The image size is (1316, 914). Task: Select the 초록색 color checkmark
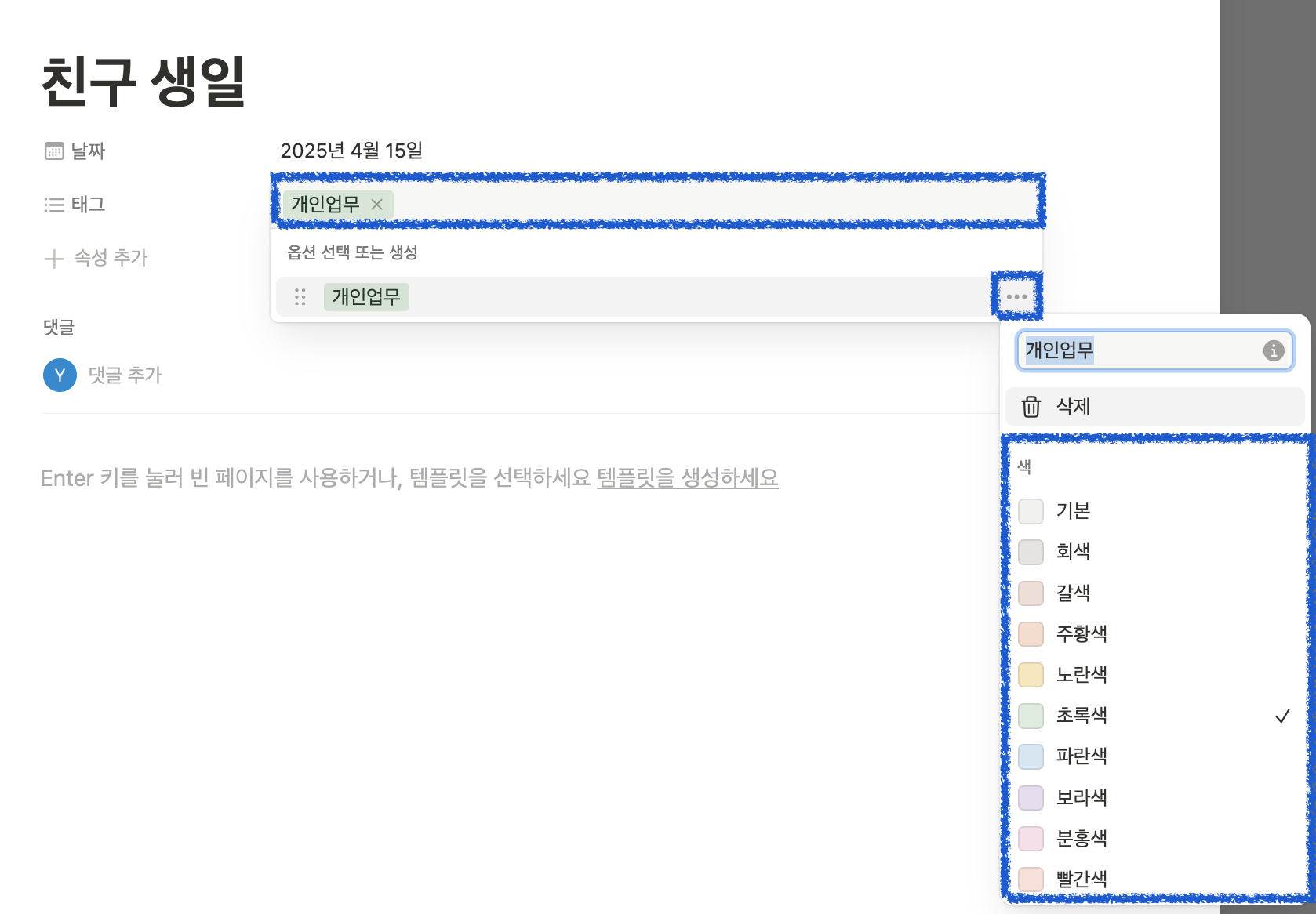coord(1281,716)
